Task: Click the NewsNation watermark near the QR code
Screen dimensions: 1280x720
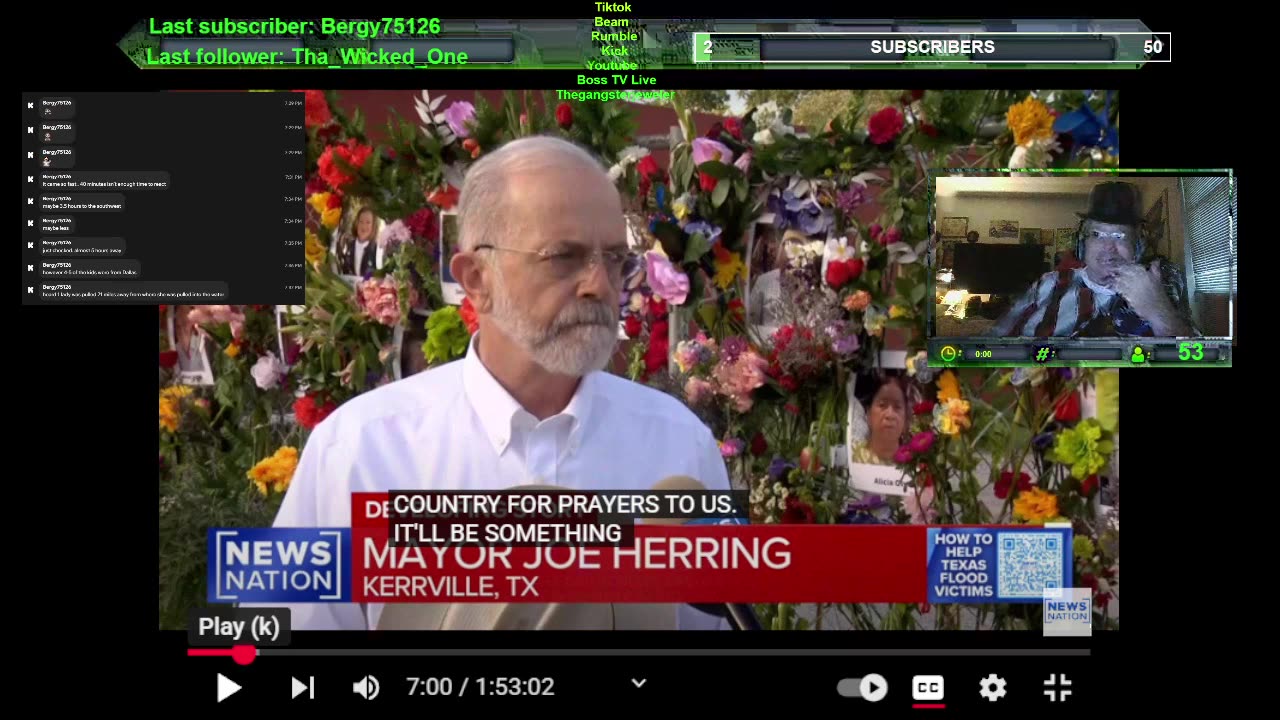Action: (x=1067, y=612)
